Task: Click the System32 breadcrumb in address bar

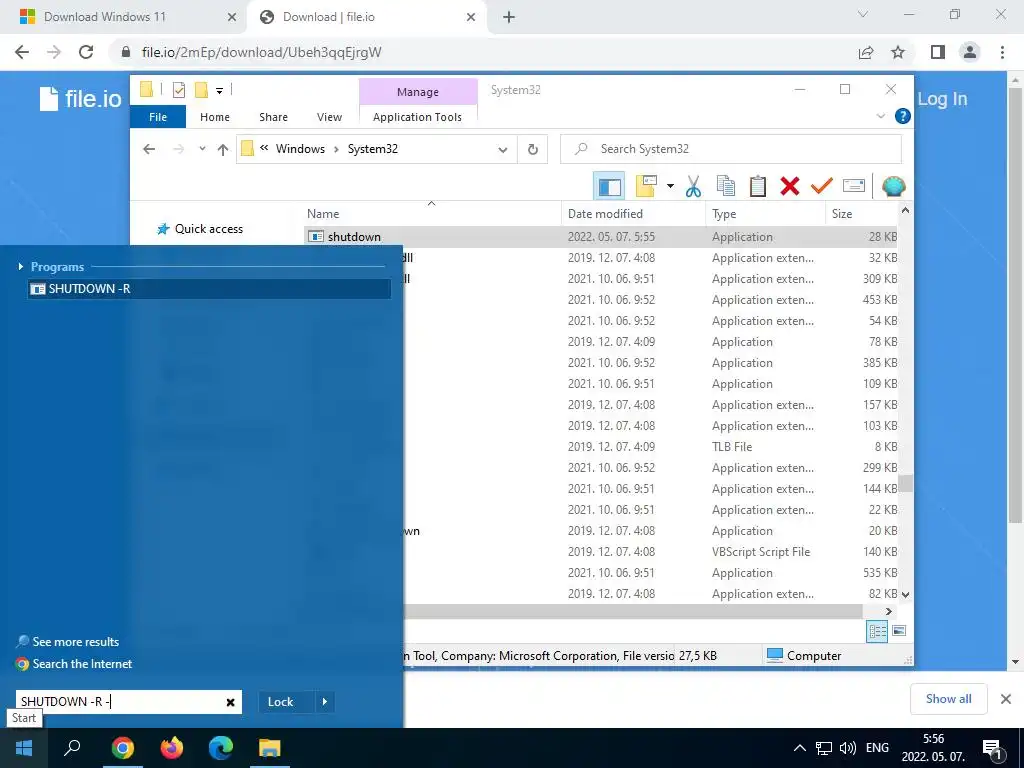Action: click(372, 149)
